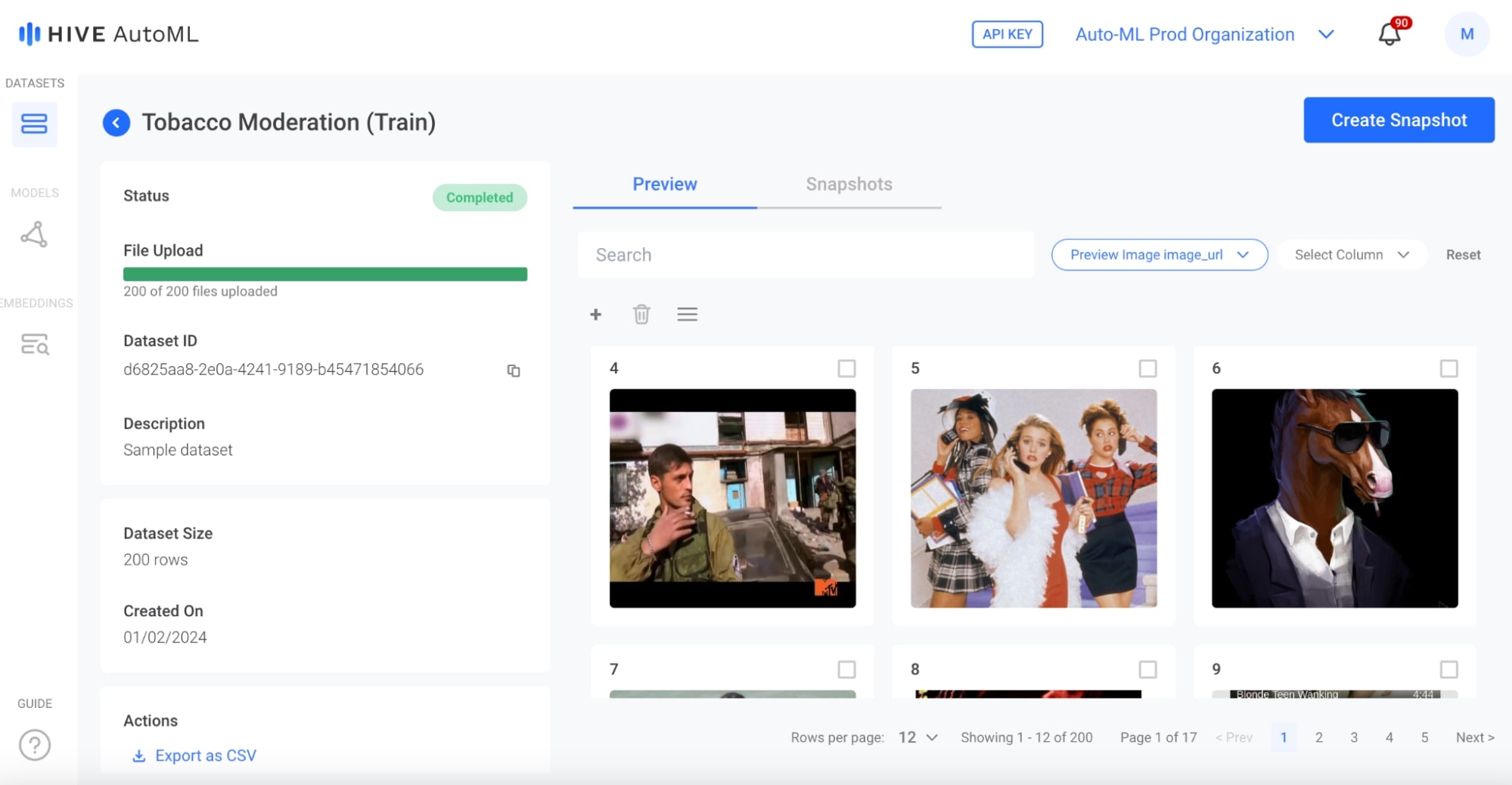Open the Embeddings search icon
Image resolution: width=1512 pixels, height=785 pixels.
34,345
